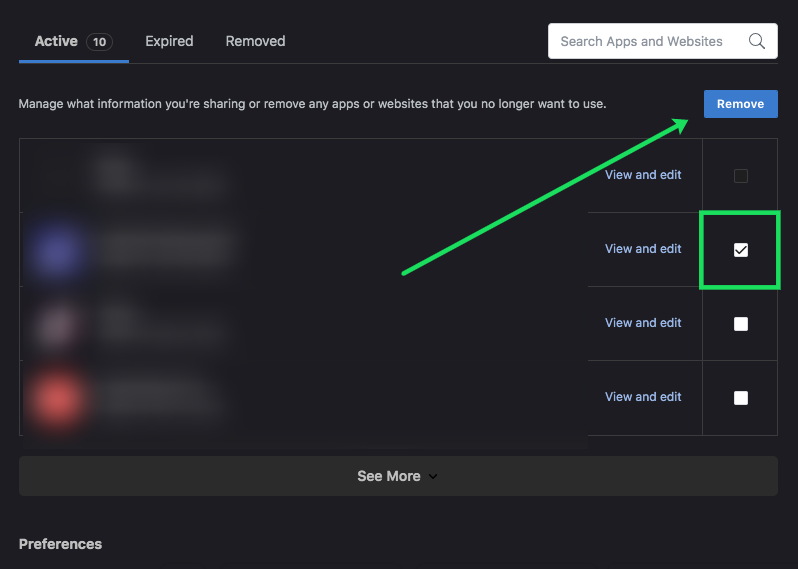Tick the first row's dim checkbox
Viewport: 798px width, 569px height.
coord(741,176)
